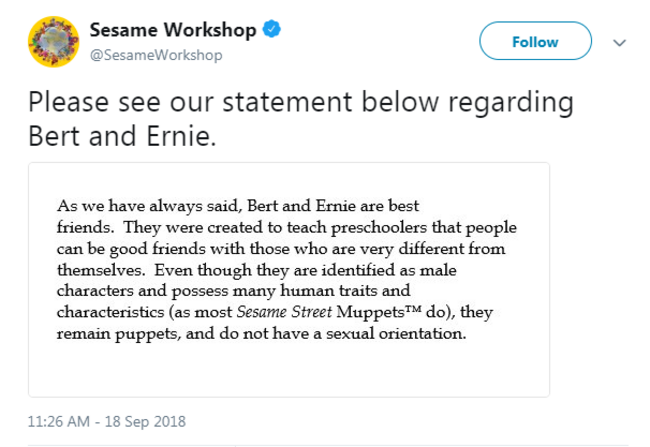Click the date 18 Sep 2018
Viewport: 650px width, 447px height.
click(x=145, y=421)
